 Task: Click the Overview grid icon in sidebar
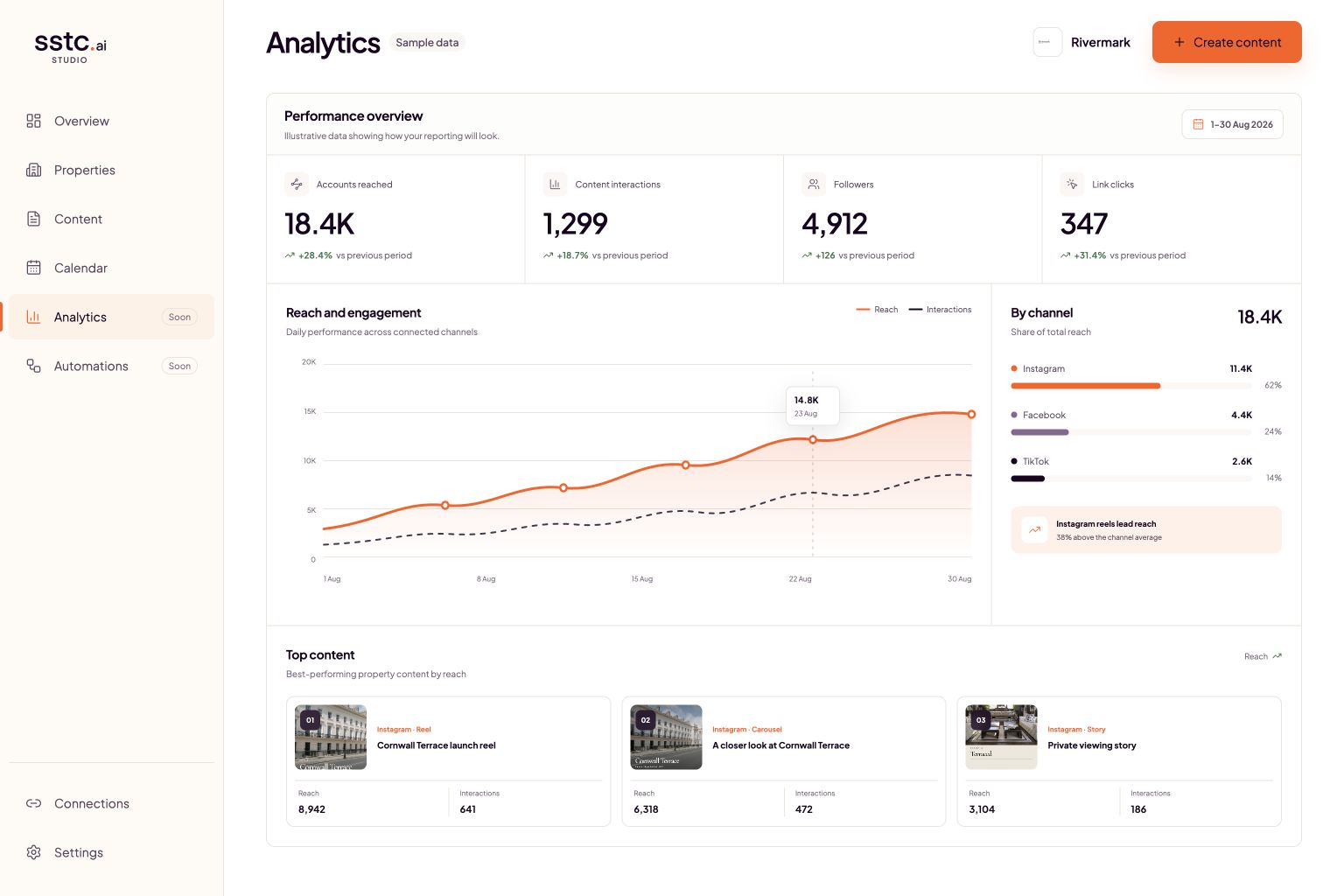tap(33, 121)
